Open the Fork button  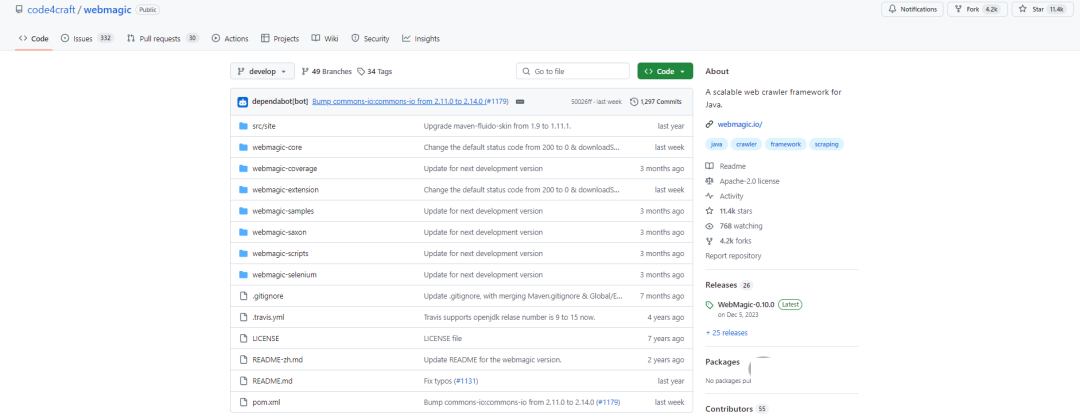pyautogui.click(x=977, y=9)
